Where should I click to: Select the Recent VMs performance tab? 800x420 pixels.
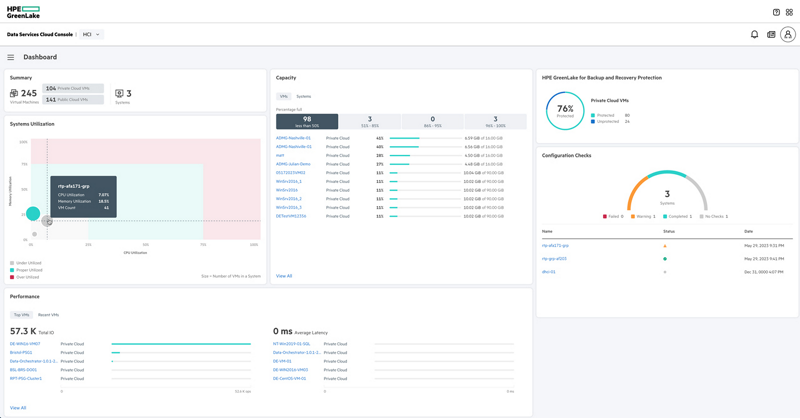pos(48,315)
